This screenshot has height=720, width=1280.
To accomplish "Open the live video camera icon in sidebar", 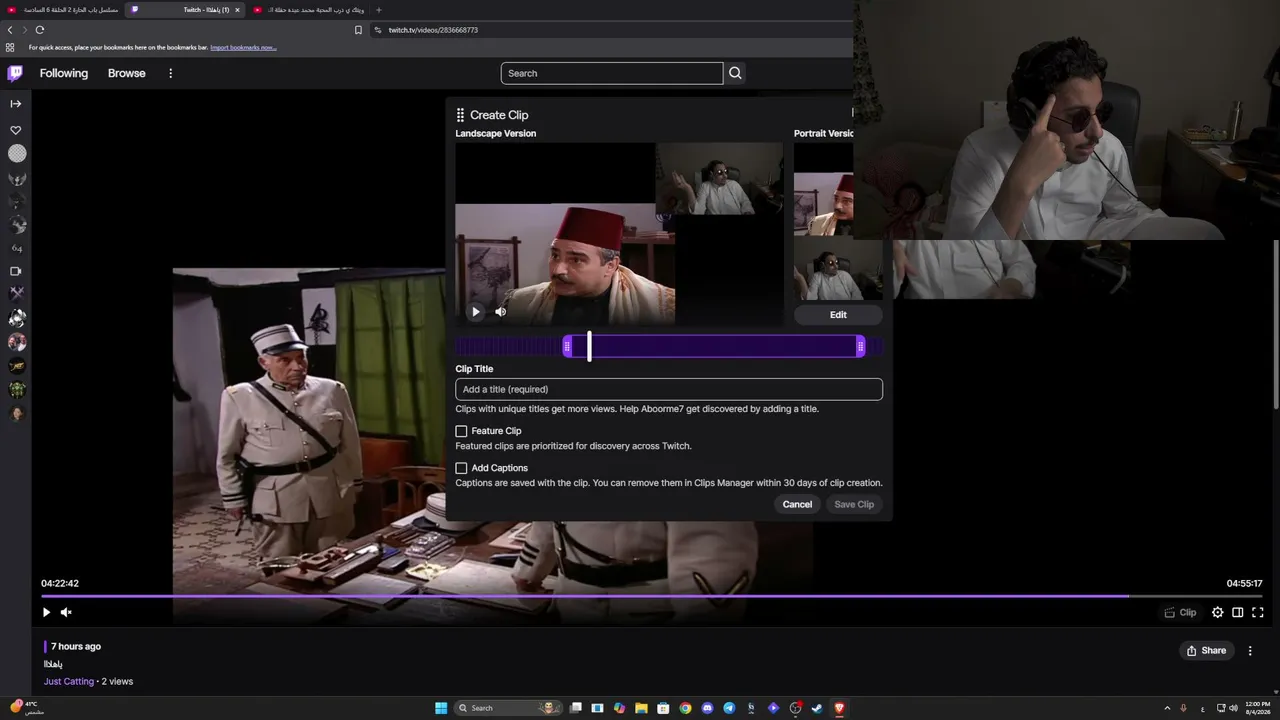I will pos(16,271).
